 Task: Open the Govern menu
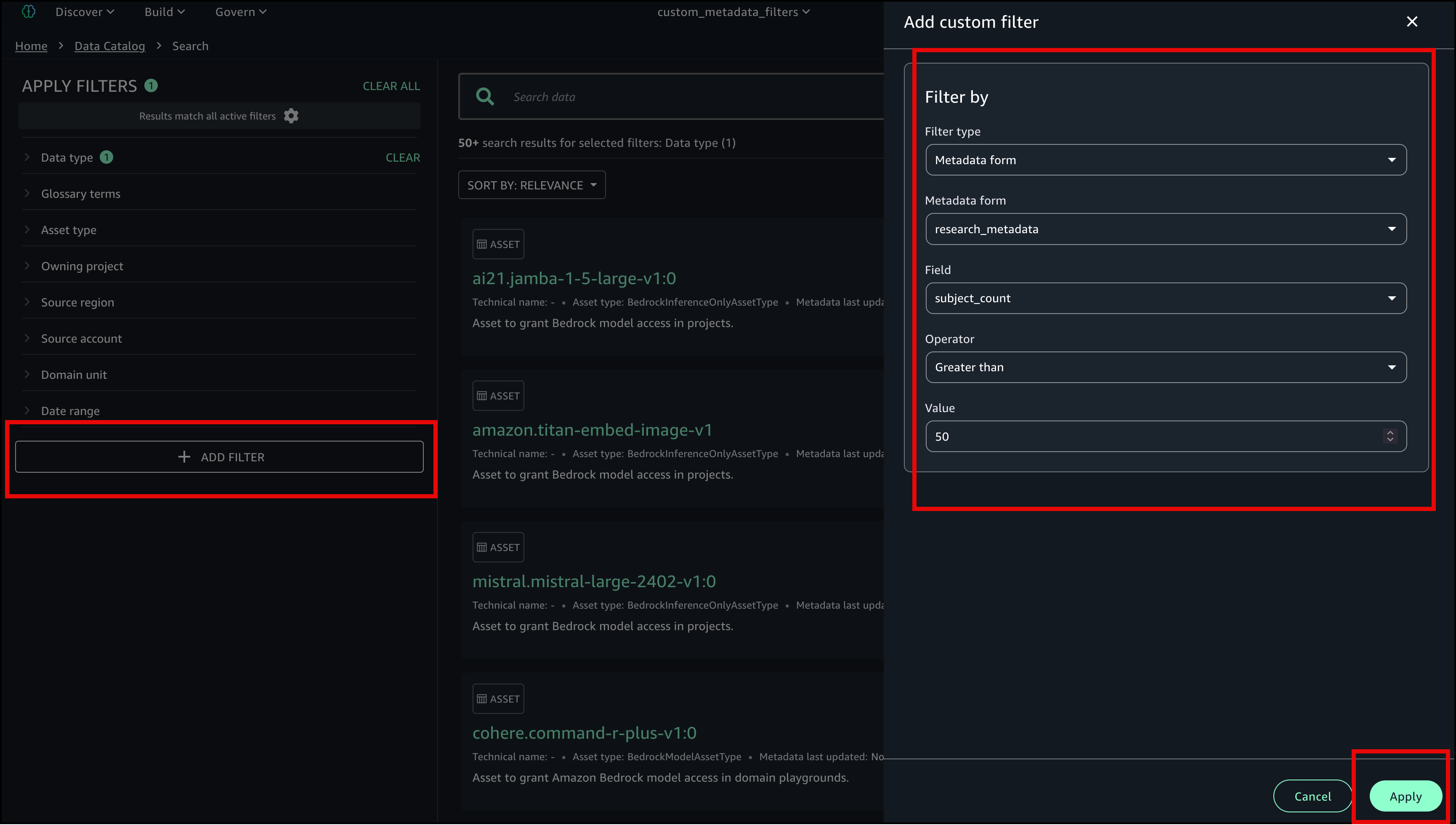(x=241, y=12)
